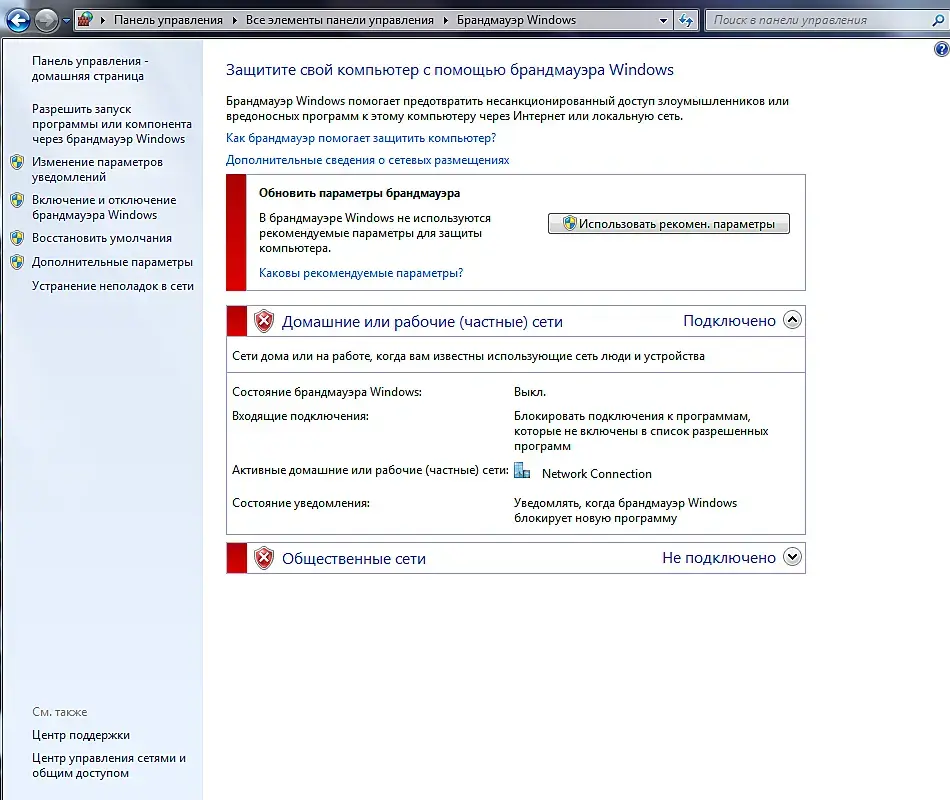Click 'Домашние или рабочие (частные) сети' header
The image size is (950, 800).
click(x=422, y=321)
